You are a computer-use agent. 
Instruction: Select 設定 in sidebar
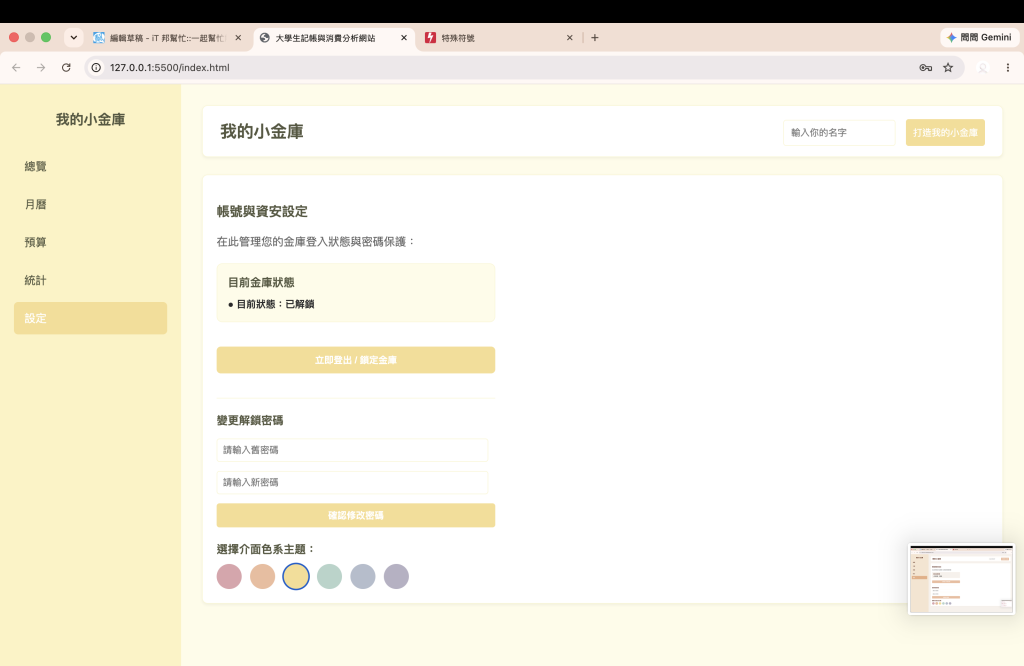coord(90,318)
